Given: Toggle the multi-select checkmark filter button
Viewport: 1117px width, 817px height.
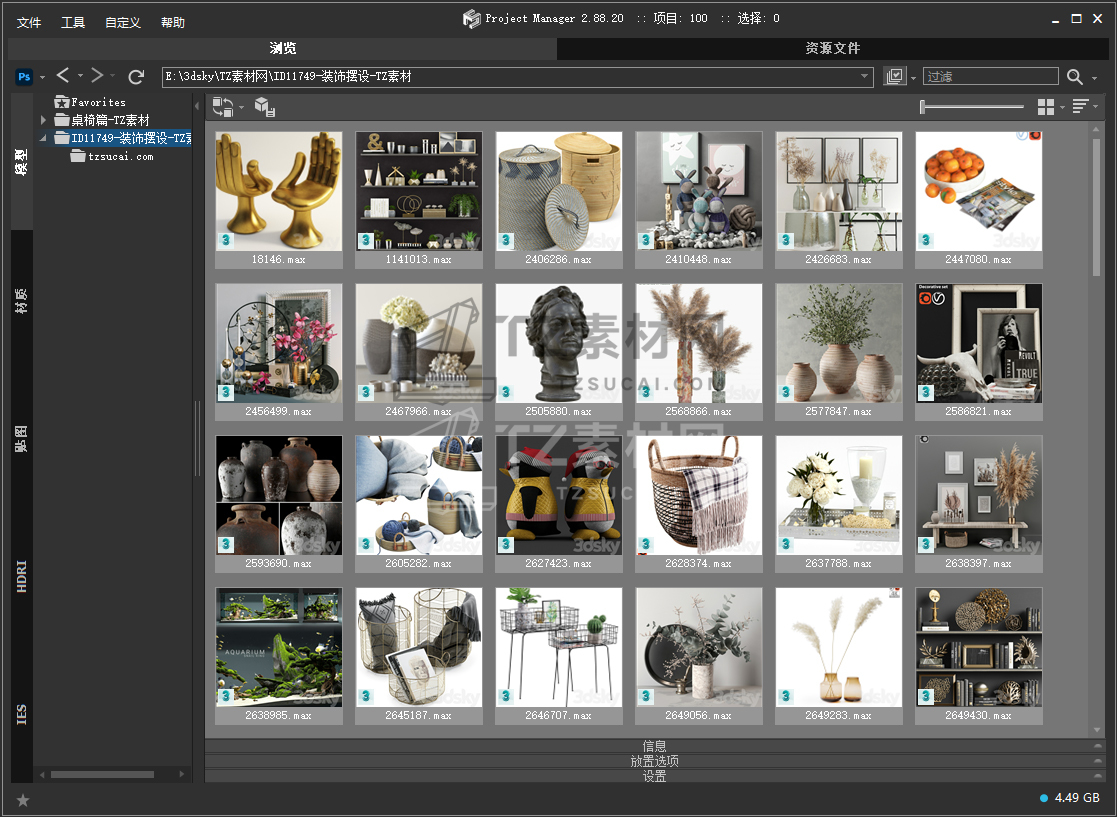Looking at the screenshot, I should [894, 77].
